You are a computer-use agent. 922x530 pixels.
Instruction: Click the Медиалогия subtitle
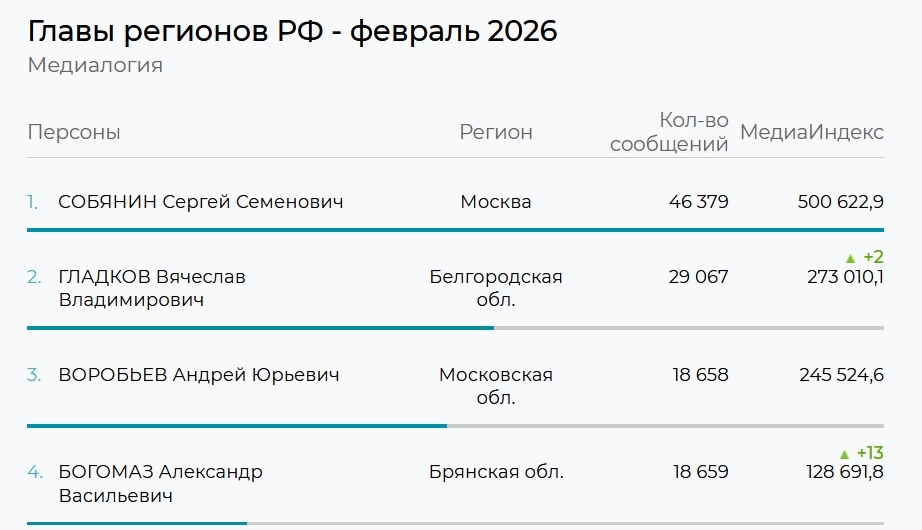point(95,66)
